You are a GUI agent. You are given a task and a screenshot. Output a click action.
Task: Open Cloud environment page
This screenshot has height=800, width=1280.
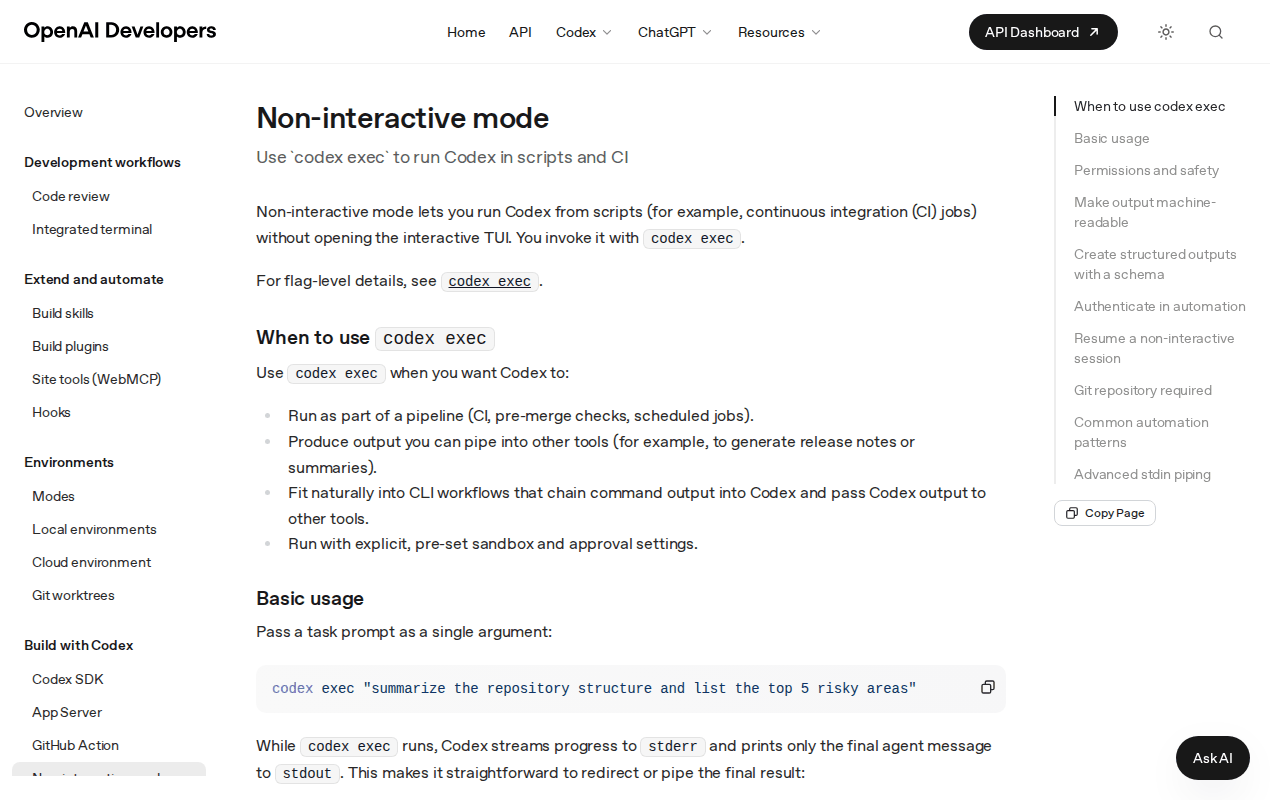(x=91, y=562)
